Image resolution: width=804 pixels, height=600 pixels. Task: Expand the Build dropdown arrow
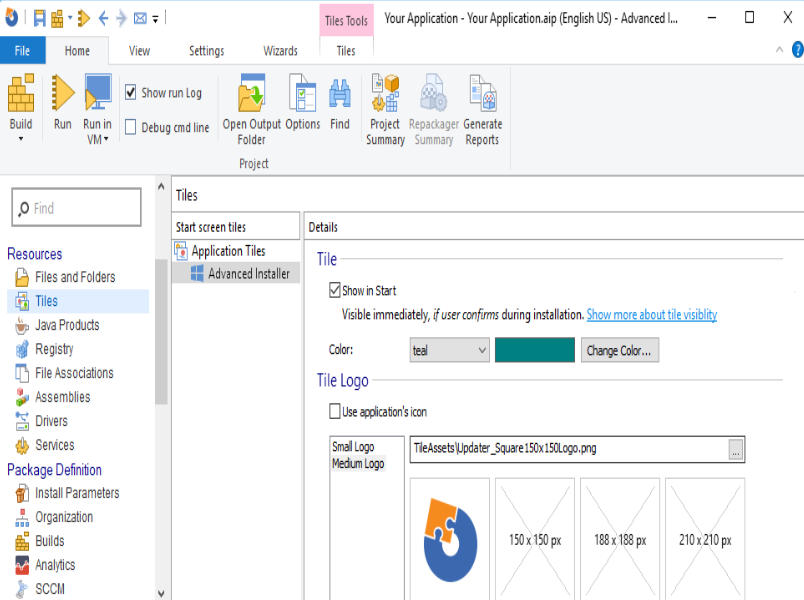click(21, 139)
